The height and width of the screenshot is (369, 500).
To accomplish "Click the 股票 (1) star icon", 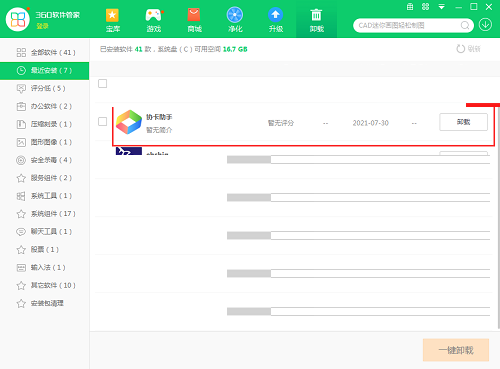I will (21, 250).
